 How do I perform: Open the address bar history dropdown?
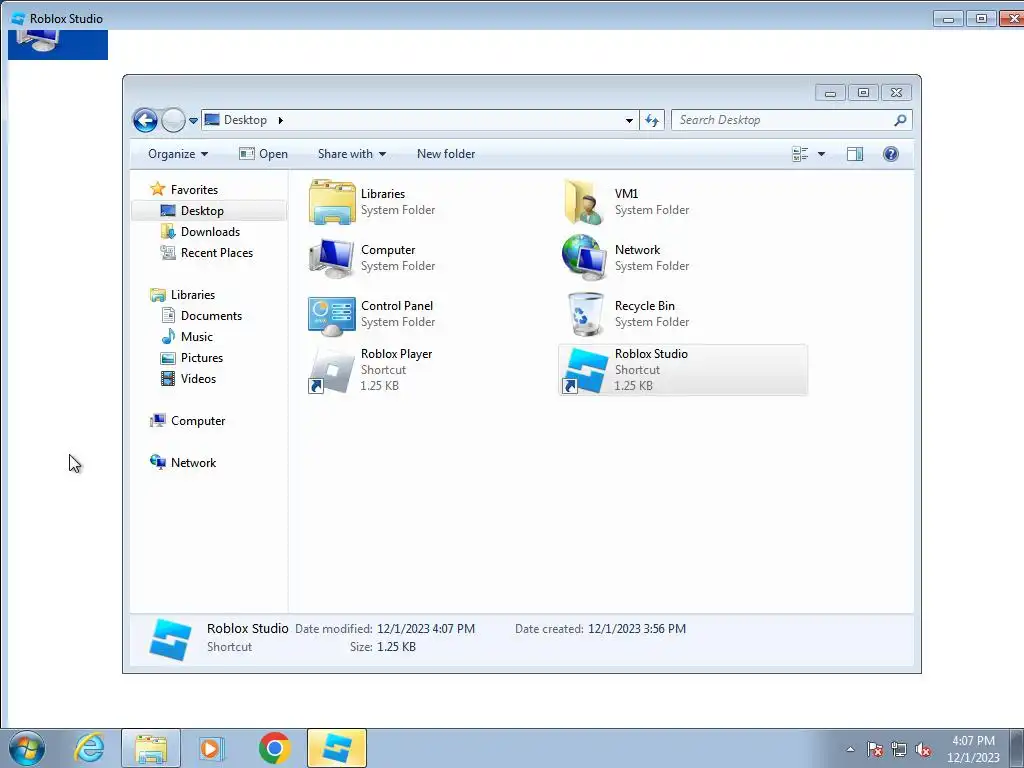[x=629, y=121]
